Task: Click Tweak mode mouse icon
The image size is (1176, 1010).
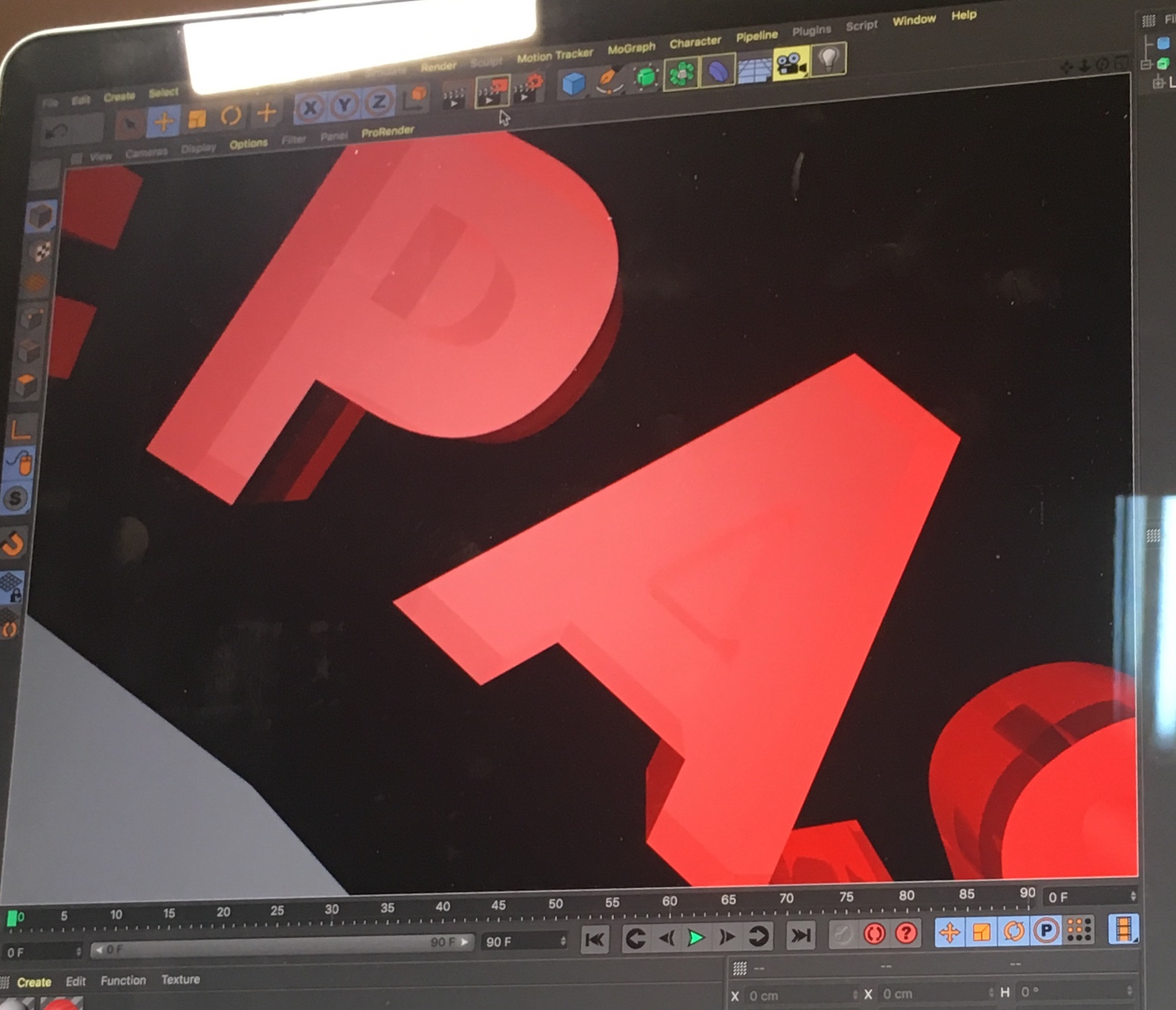Action: point(20,462)
